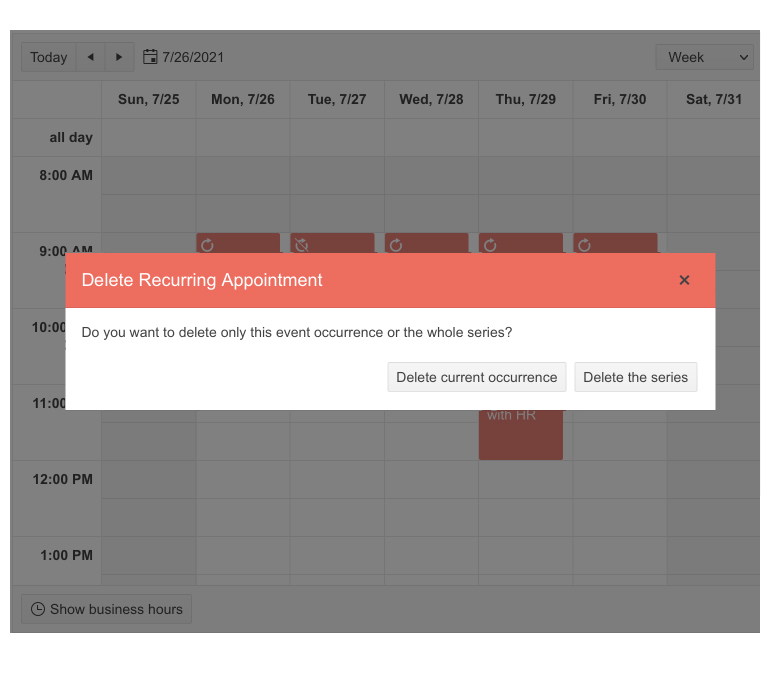Expand the Week view dropdown
This screenshot has height=693, width=770.
click(704, 57)
